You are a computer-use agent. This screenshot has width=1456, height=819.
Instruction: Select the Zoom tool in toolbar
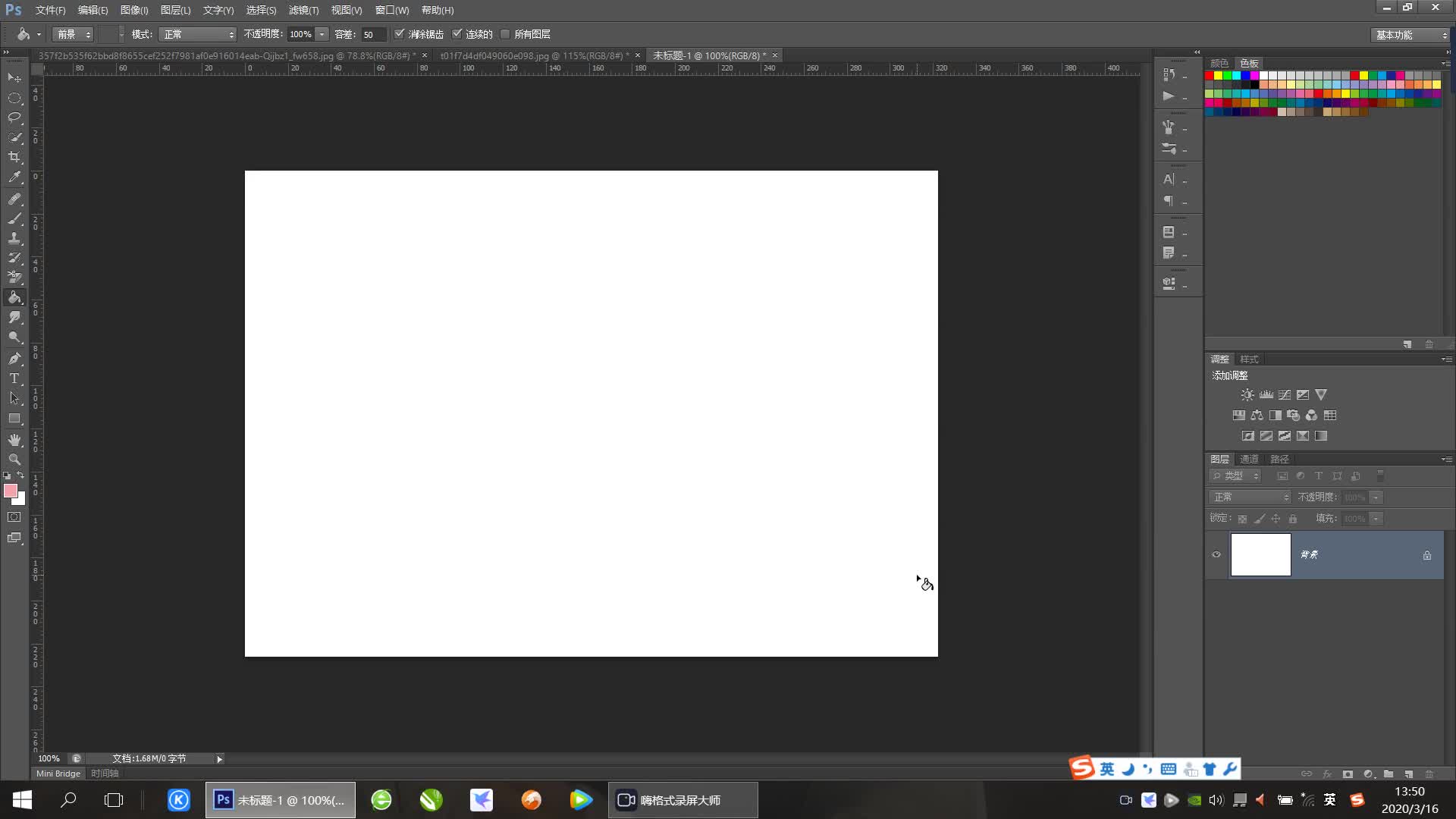tap(14, 460)
